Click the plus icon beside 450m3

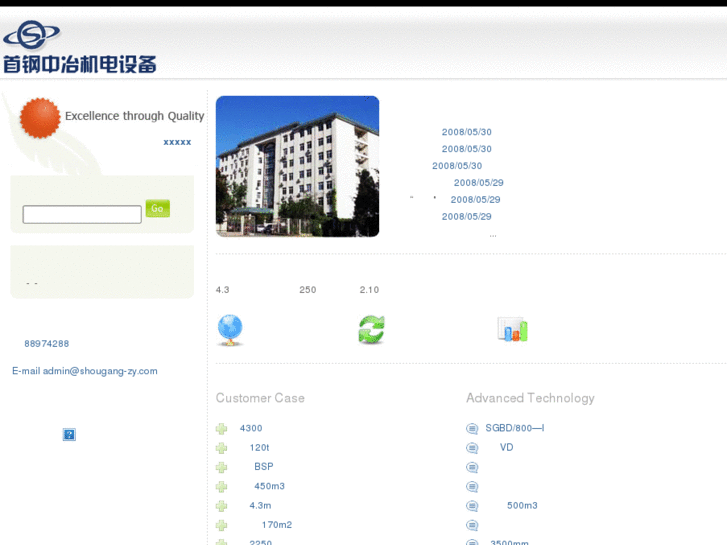tap(222, 487)
